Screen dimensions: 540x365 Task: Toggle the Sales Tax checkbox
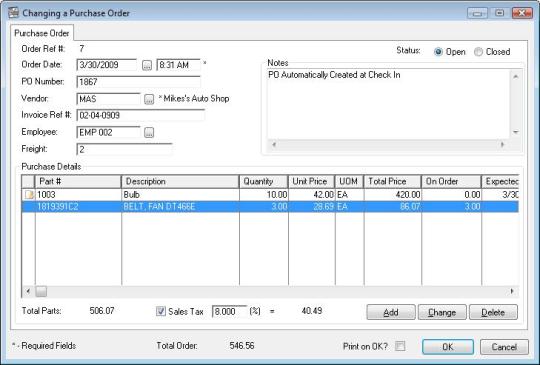[160, 311]
